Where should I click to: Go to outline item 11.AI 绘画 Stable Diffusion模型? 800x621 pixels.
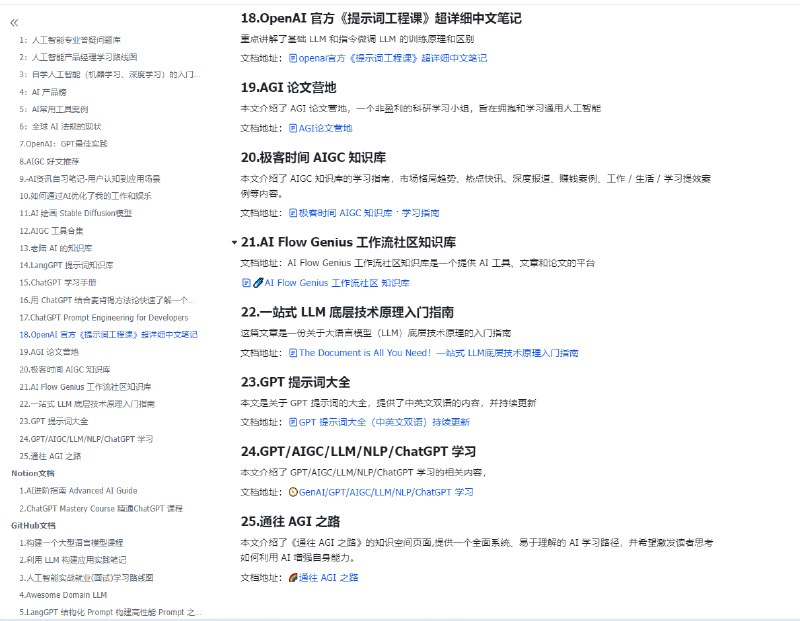(x=76, y=213)
